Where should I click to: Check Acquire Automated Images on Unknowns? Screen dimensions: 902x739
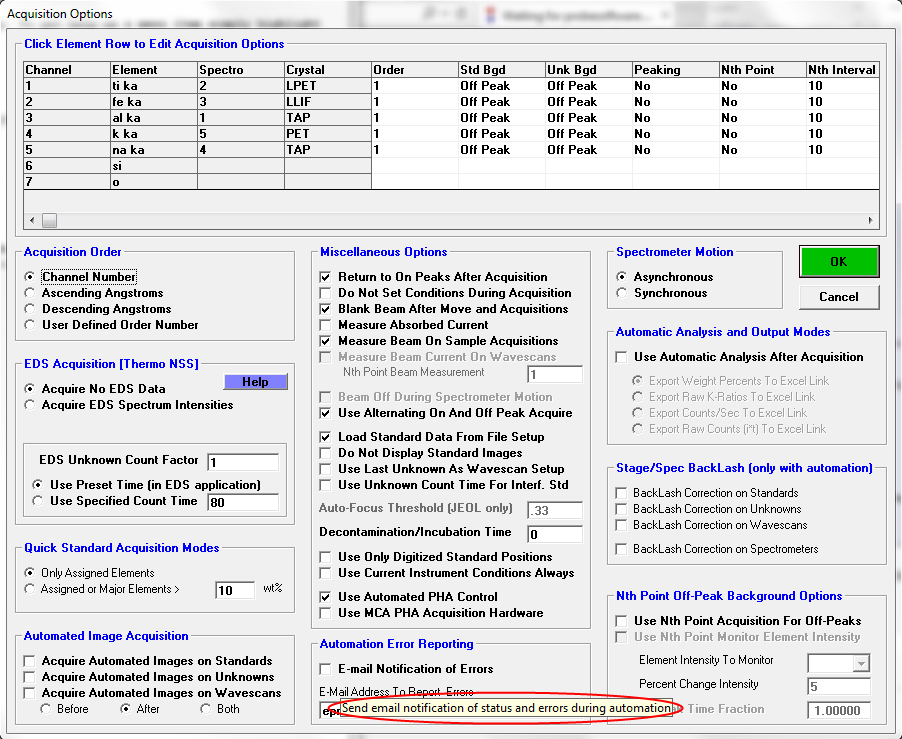[x=31, y=677]
